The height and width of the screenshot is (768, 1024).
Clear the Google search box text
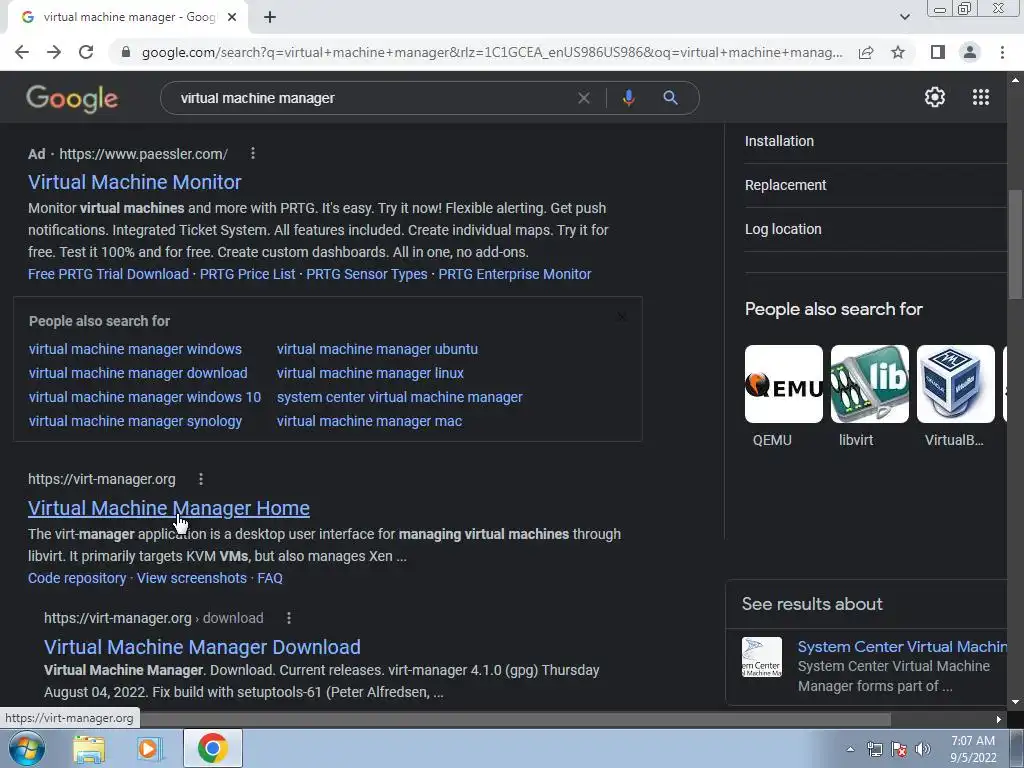coord(584,98)
